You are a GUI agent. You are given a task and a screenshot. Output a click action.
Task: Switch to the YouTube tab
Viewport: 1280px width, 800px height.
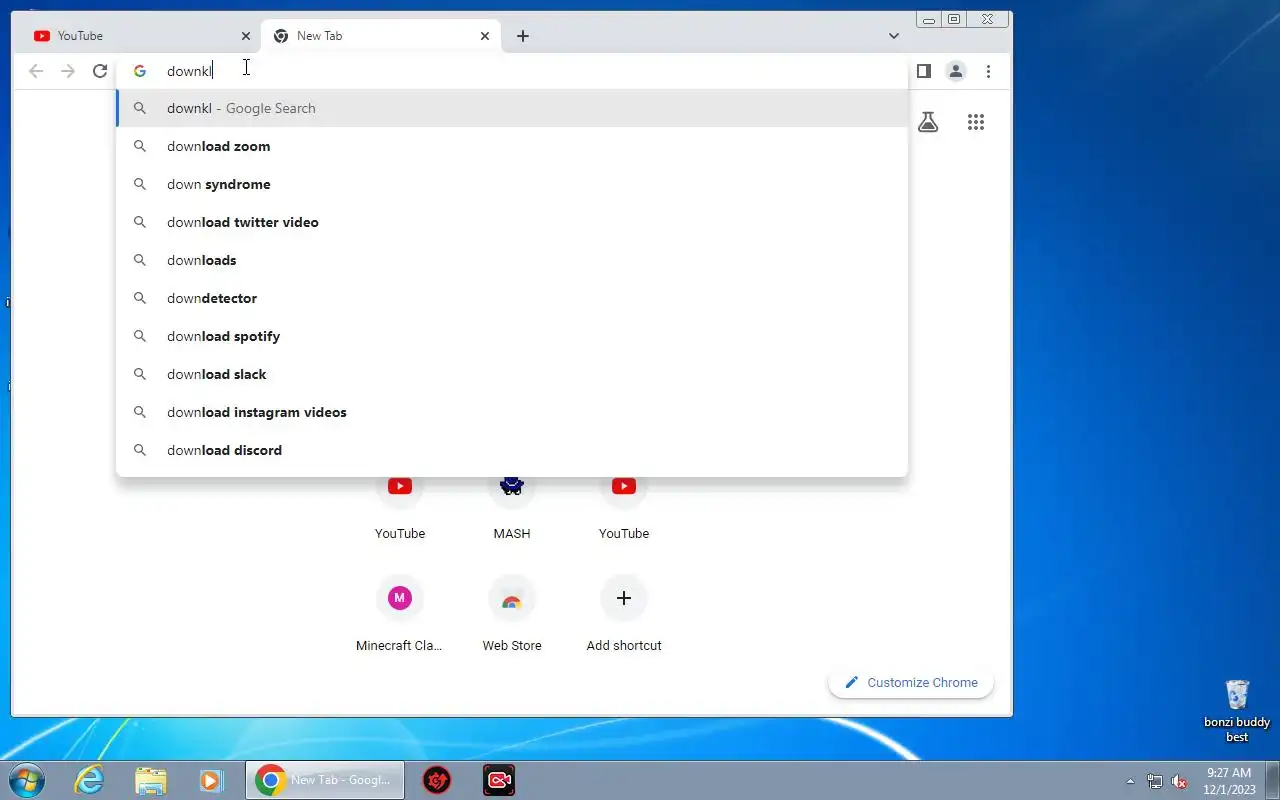click(x=140, y=36)
